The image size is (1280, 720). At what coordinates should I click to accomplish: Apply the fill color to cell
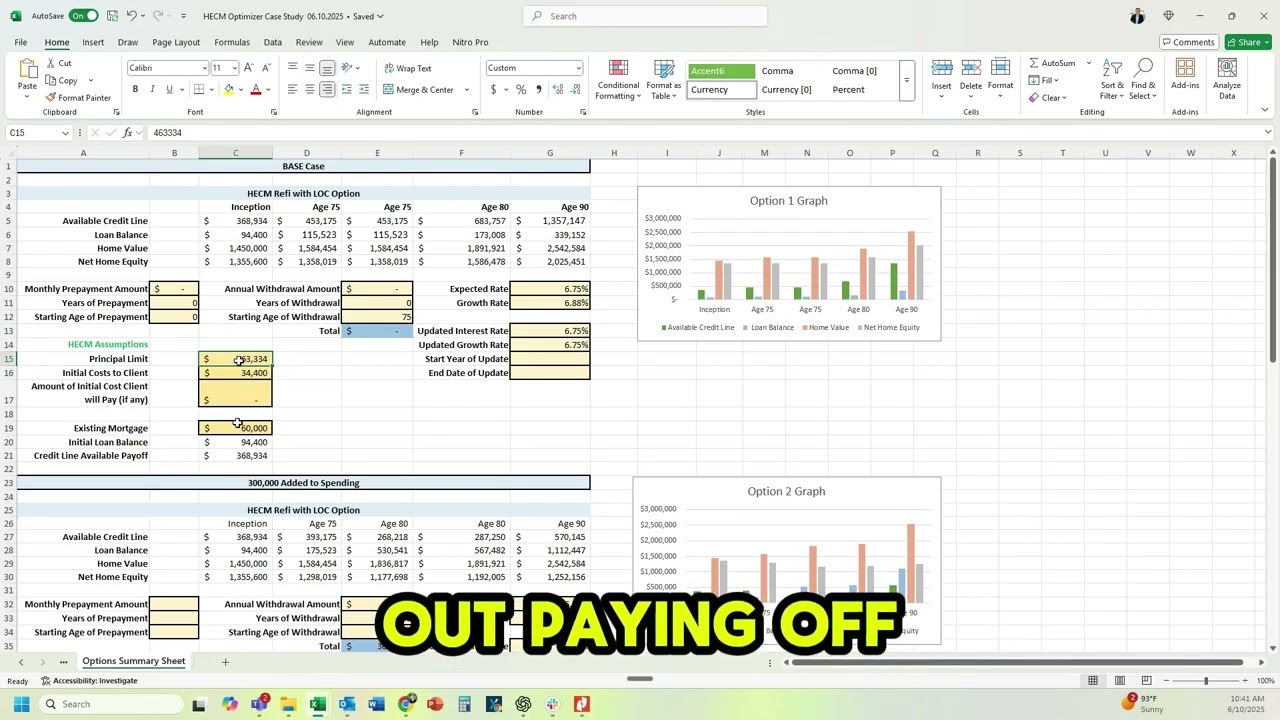[229, 89]
